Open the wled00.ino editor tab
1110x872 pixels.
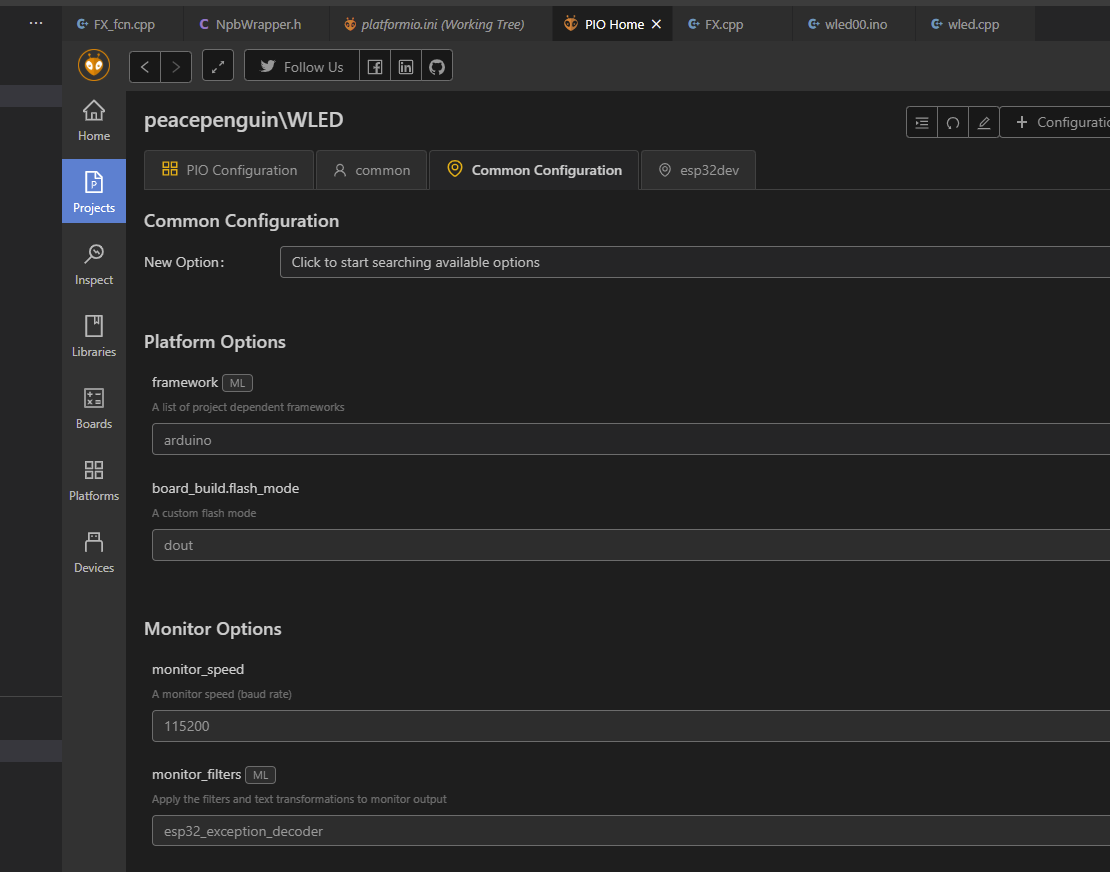854,24
